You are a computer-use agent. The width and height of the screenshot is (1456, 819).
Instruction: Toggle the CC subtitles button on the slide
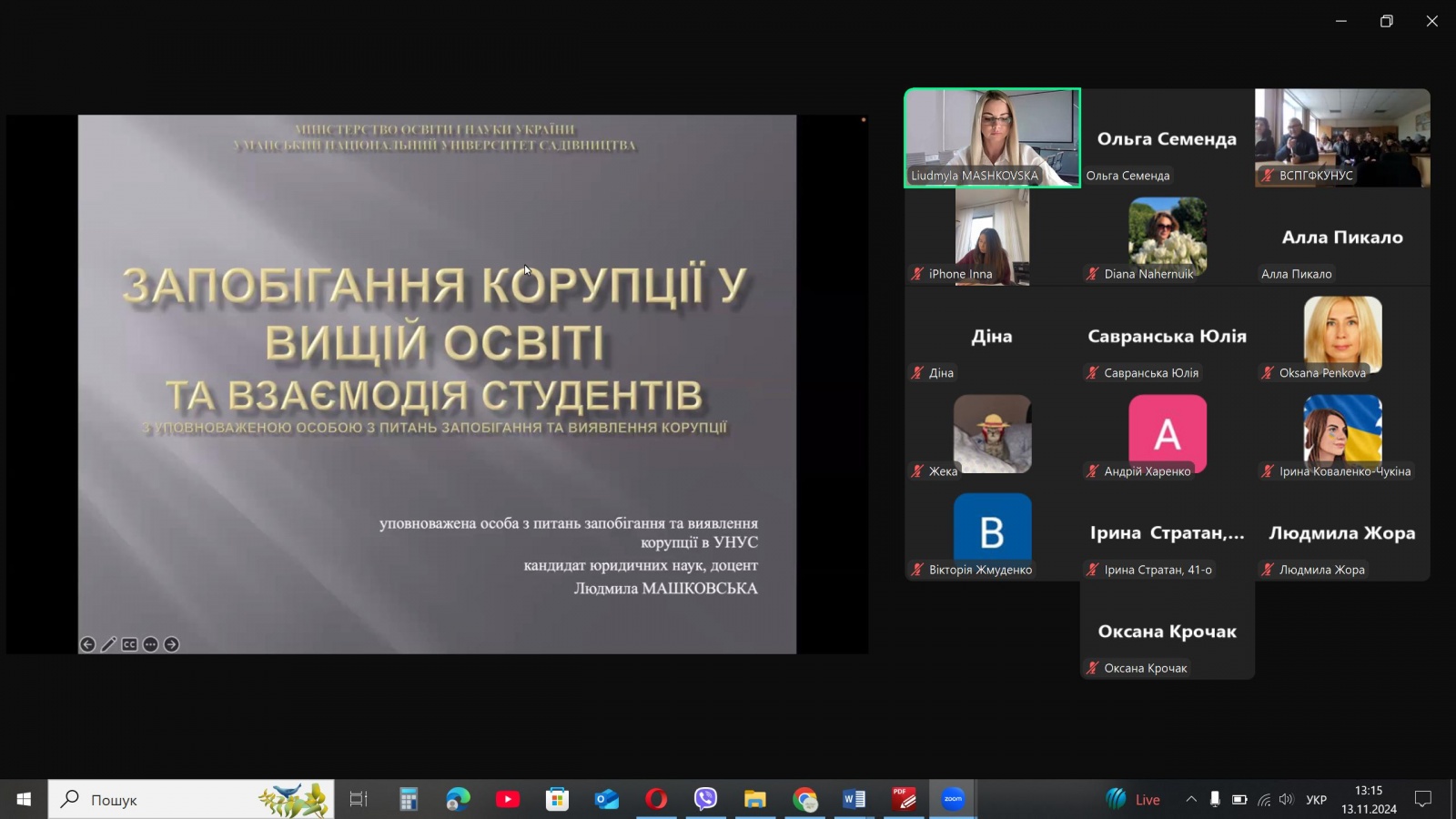pos(129,644)
